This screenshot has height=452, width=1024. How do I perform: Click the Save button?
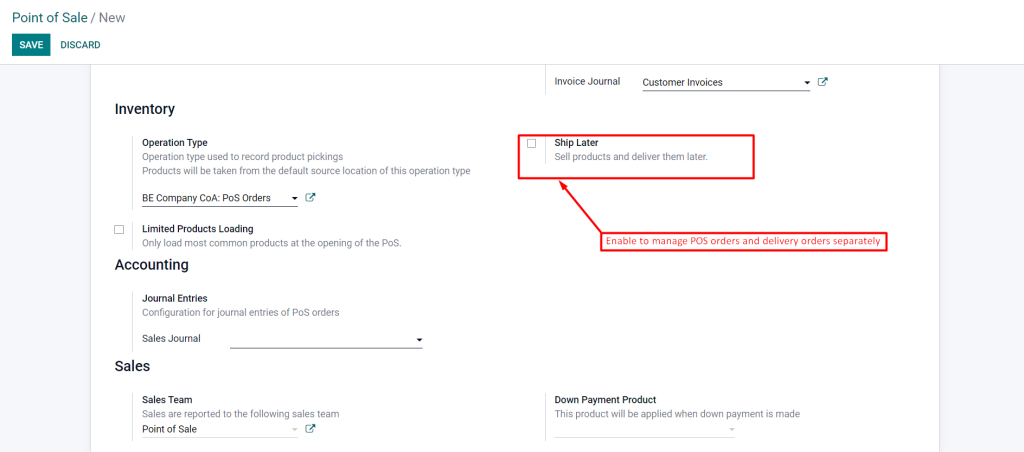31,45
